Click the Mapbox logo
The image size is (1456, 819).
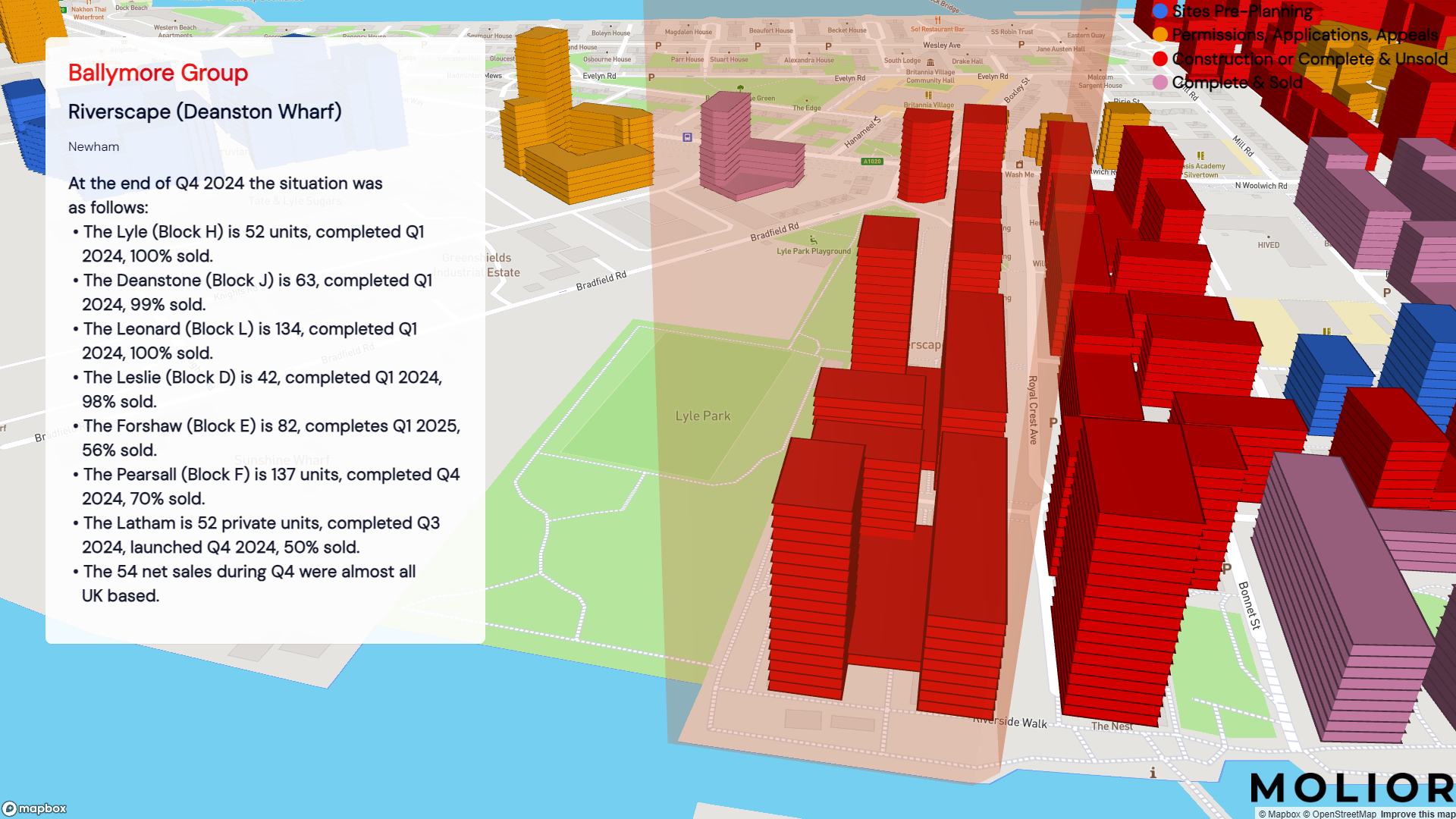(35, 808)
